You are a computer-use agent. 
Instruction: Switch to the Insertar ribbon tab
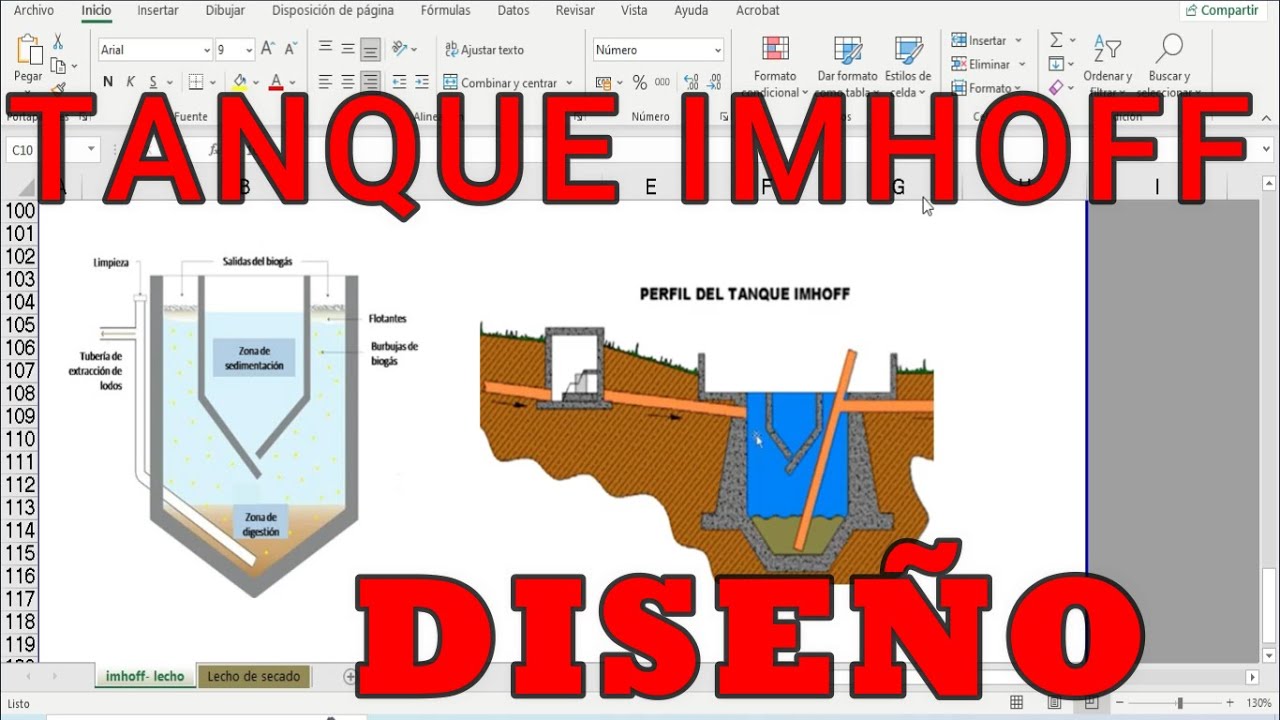158,10
